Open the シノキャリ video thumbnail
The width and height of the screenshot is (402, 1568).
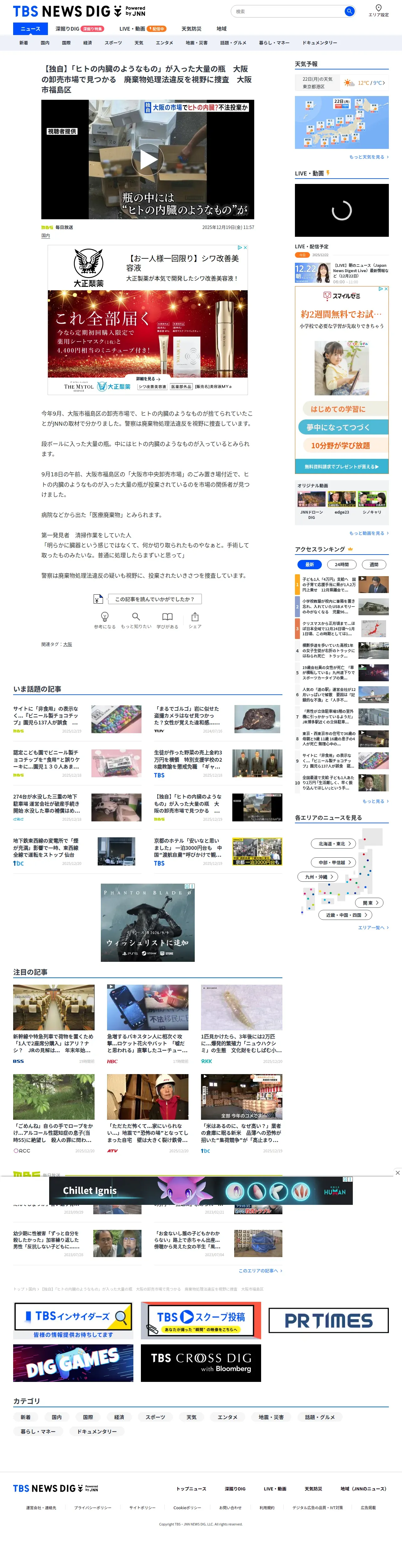tap(372, 500)
